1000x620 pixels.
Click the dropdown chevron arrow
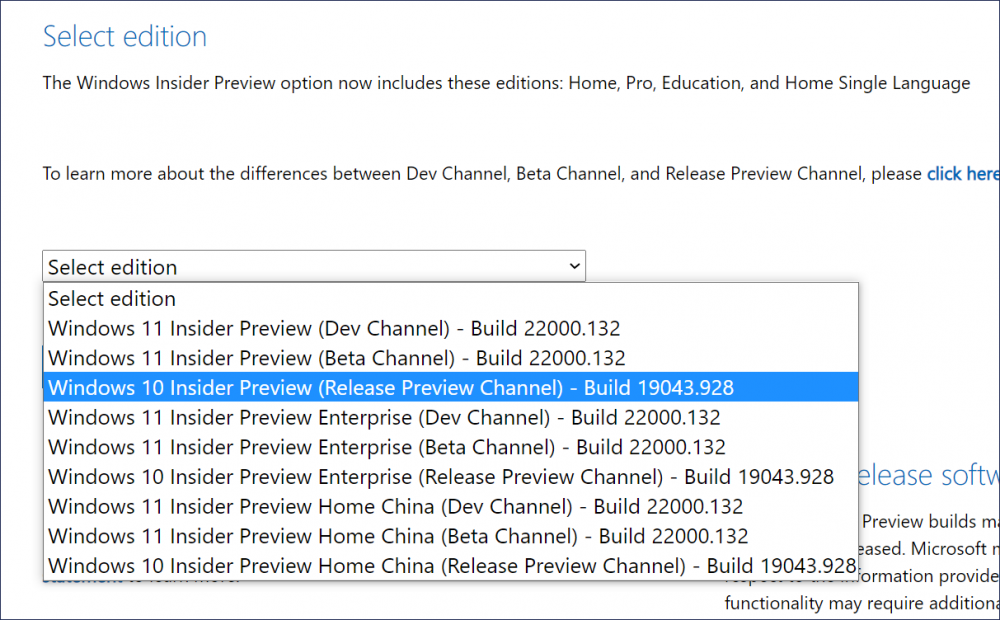(x=574, y=266)
